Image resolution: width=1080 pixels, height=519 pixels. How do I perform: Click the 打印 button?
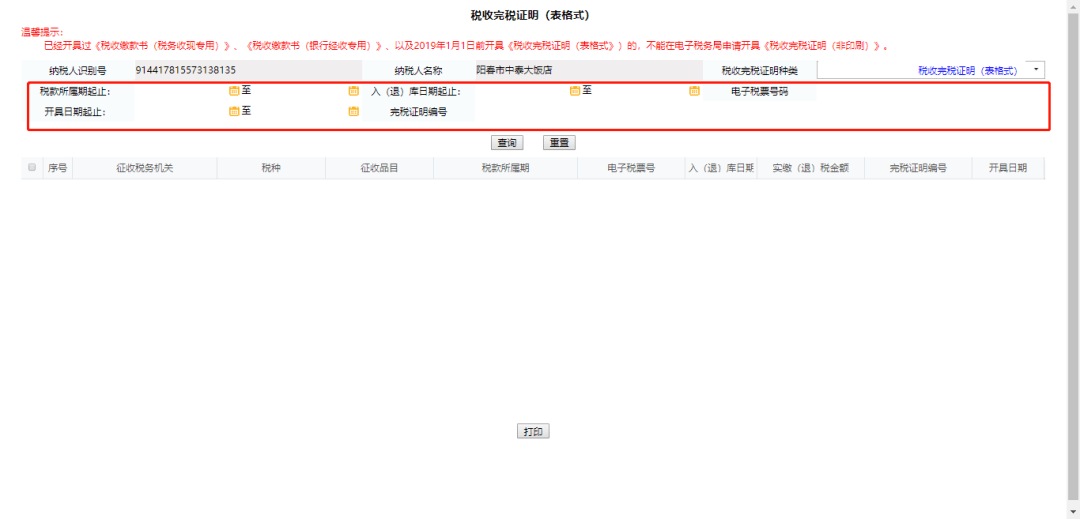click(x=533, y=432)
